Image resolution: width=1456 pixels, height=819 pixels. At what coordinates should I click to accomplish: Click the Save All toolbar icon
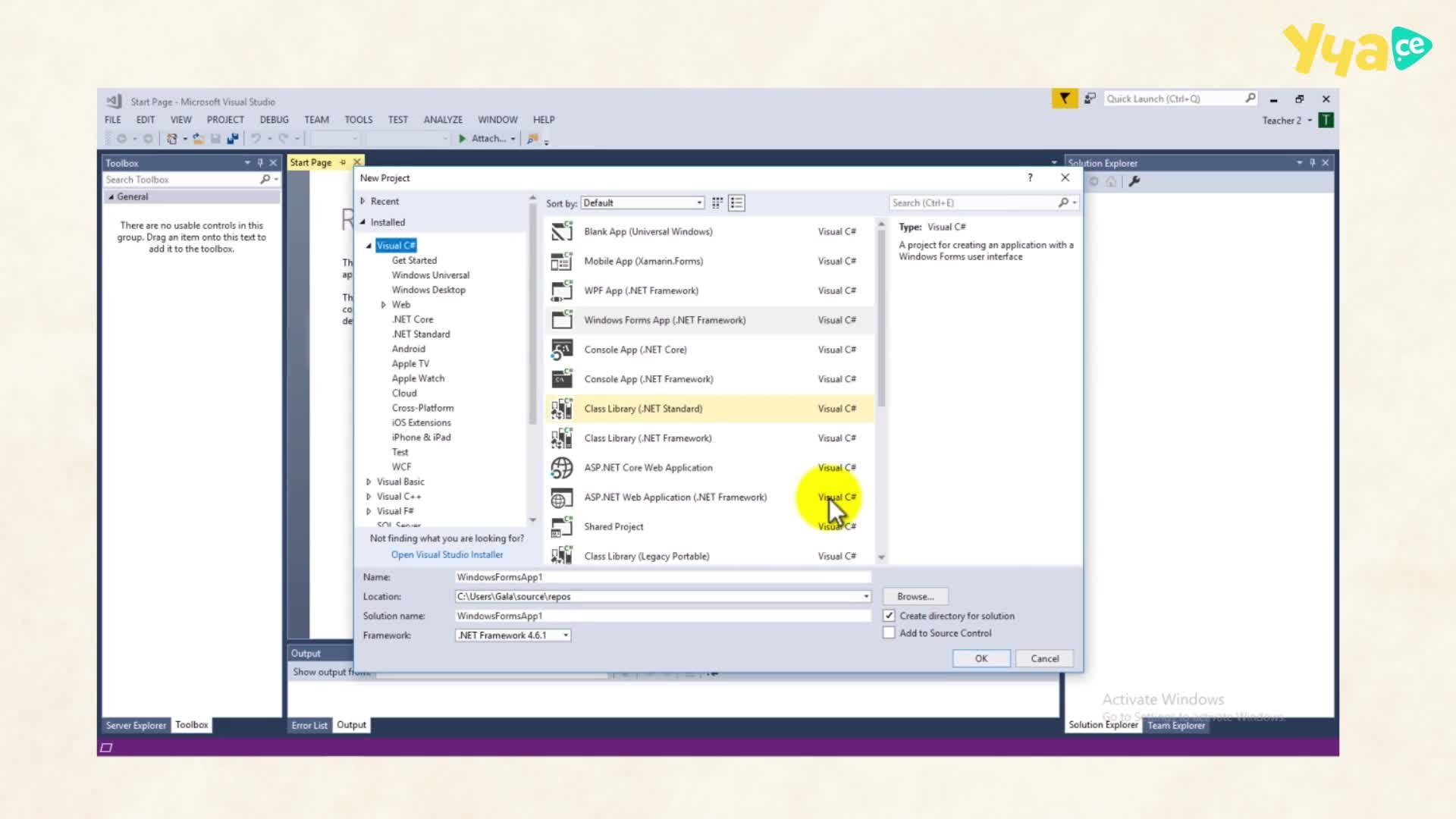pos(233,139)
